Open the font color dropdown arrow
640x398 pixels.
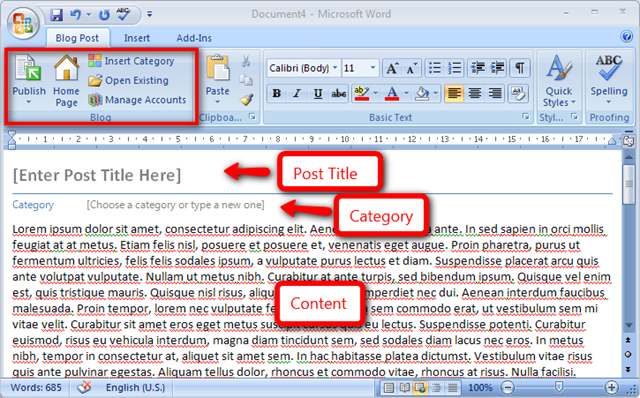407,93
